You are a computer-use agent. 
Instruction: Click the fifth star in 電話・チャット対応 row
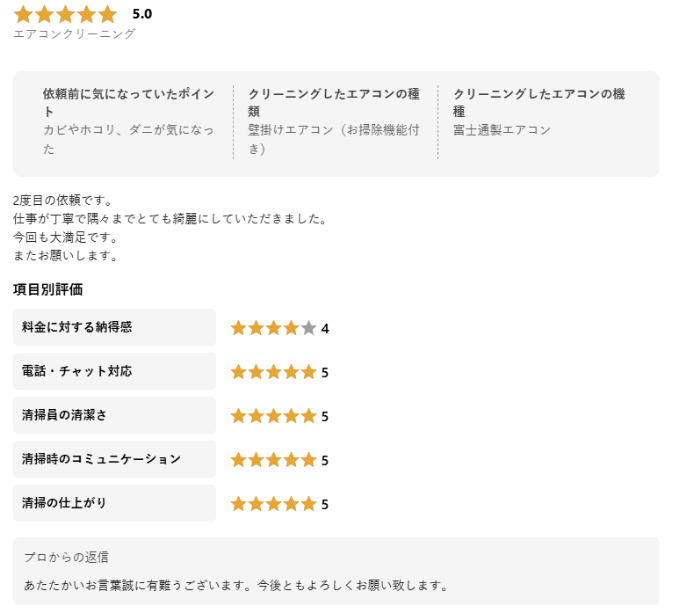[309, 372]
